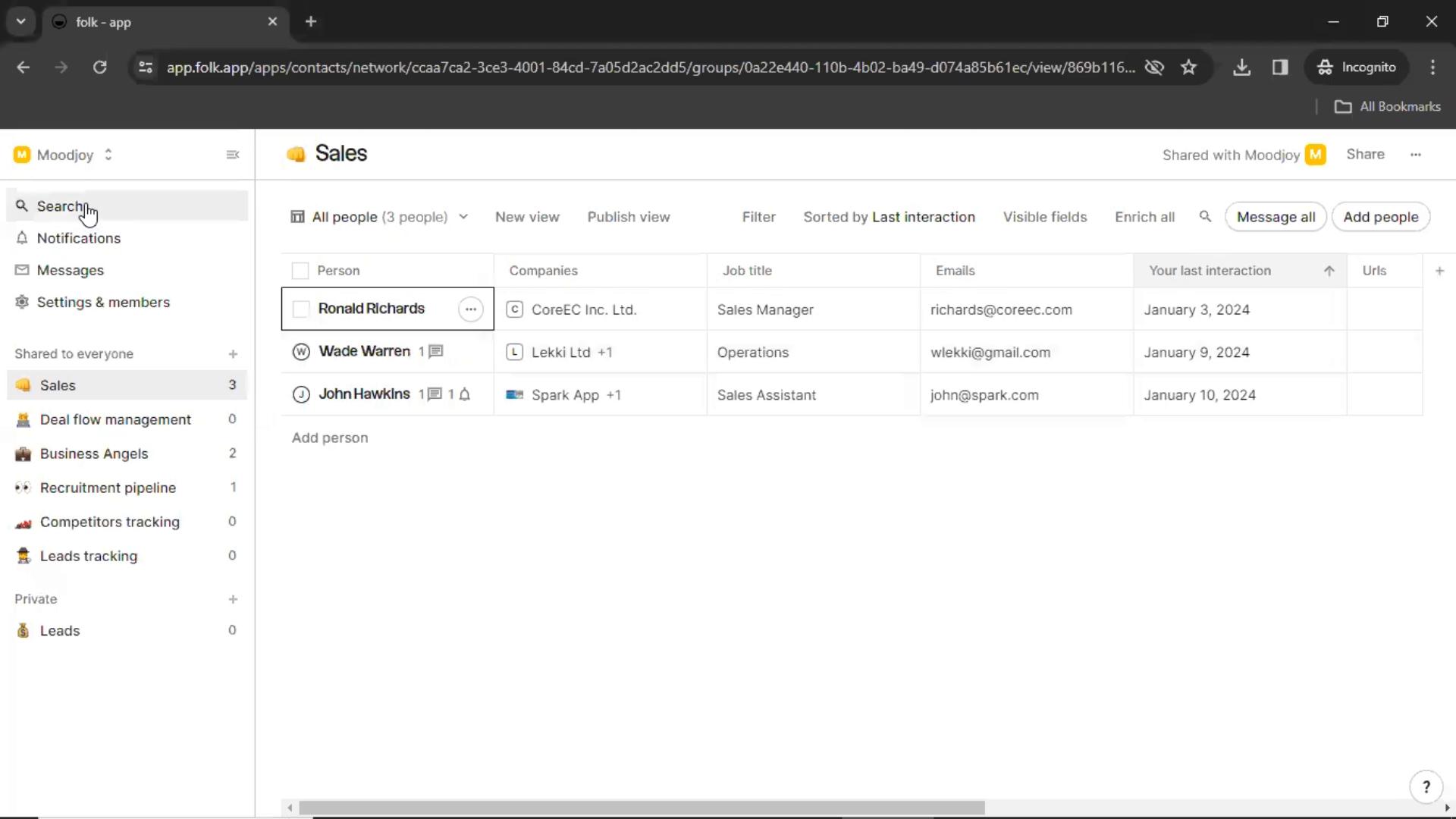Open the Sales group in sidebar
The height and width of the screenshot is (819, 1456).
click(57, 384)
